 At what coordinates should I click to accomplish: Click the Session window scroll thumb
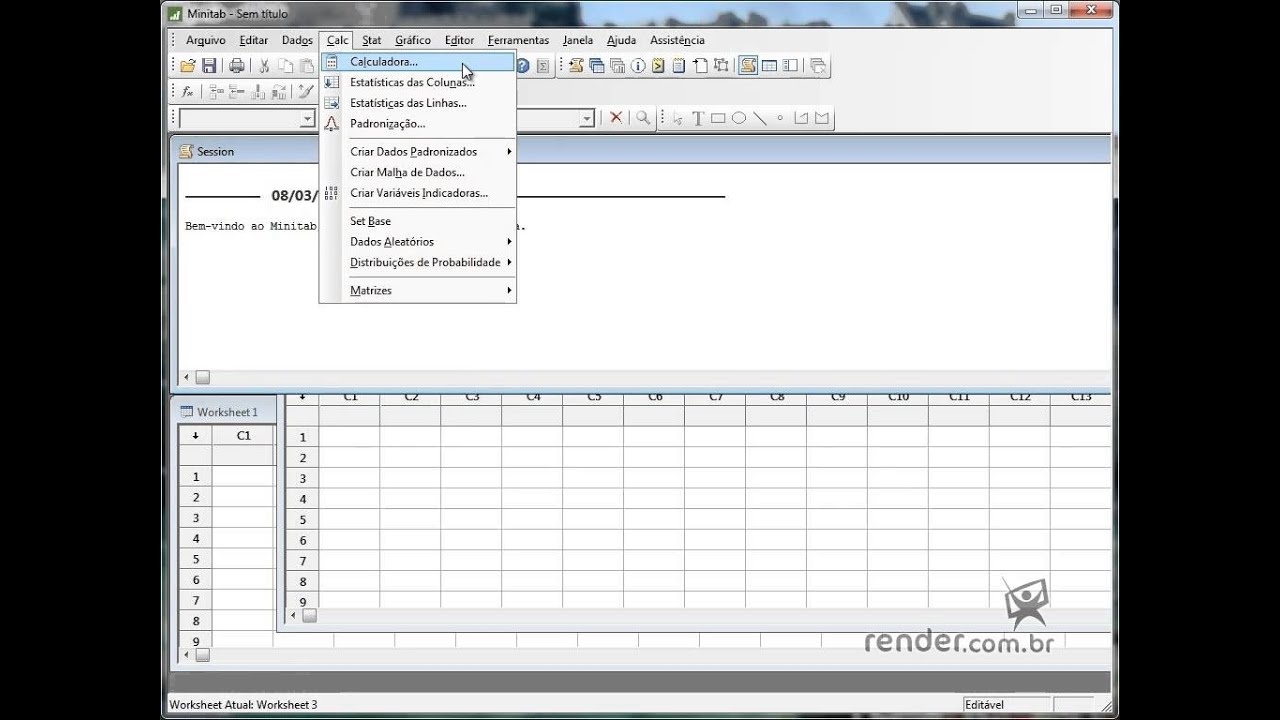(x=202, y=378)
